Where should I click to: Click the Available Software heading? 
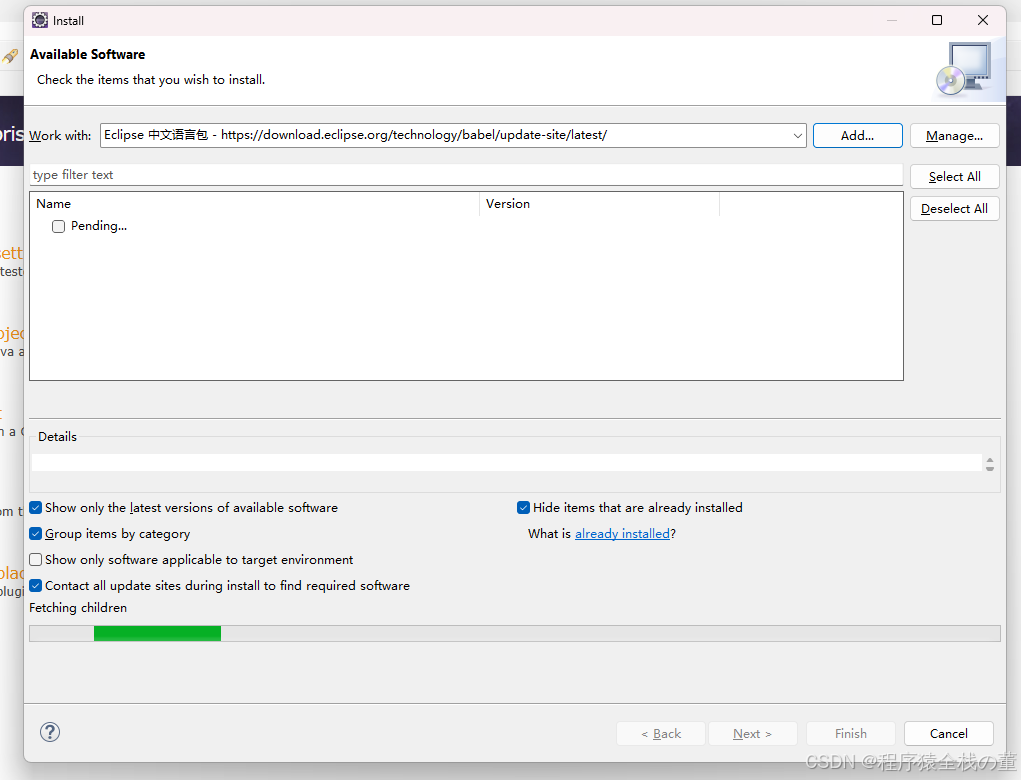pos(87,55)
